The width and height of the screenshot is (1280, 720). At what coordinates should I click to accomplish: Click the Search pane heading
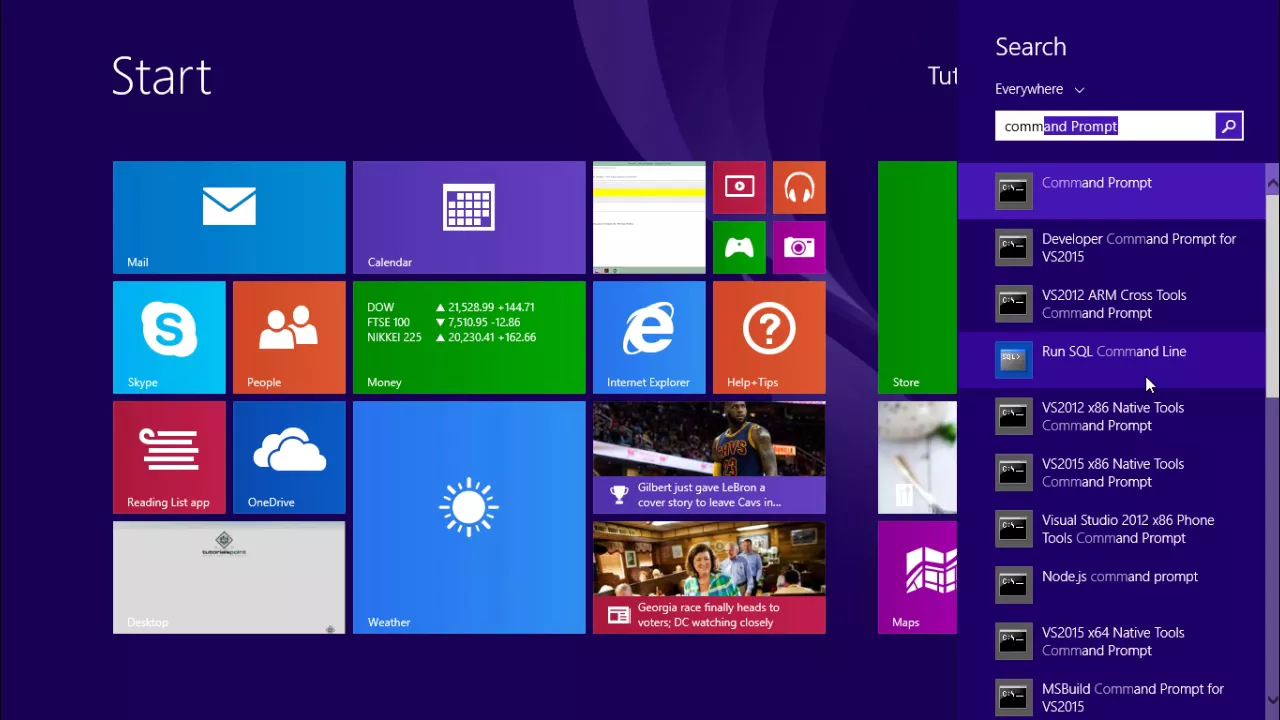point(1030,47)
